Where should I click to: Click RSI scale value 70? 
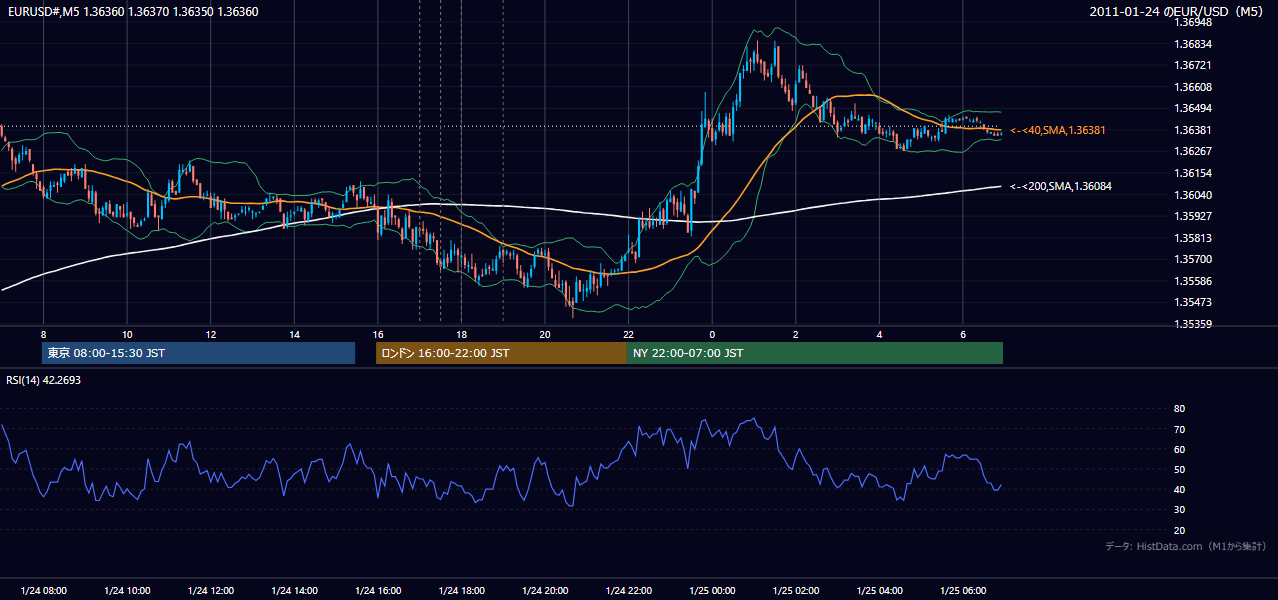tap(1180, 429)
